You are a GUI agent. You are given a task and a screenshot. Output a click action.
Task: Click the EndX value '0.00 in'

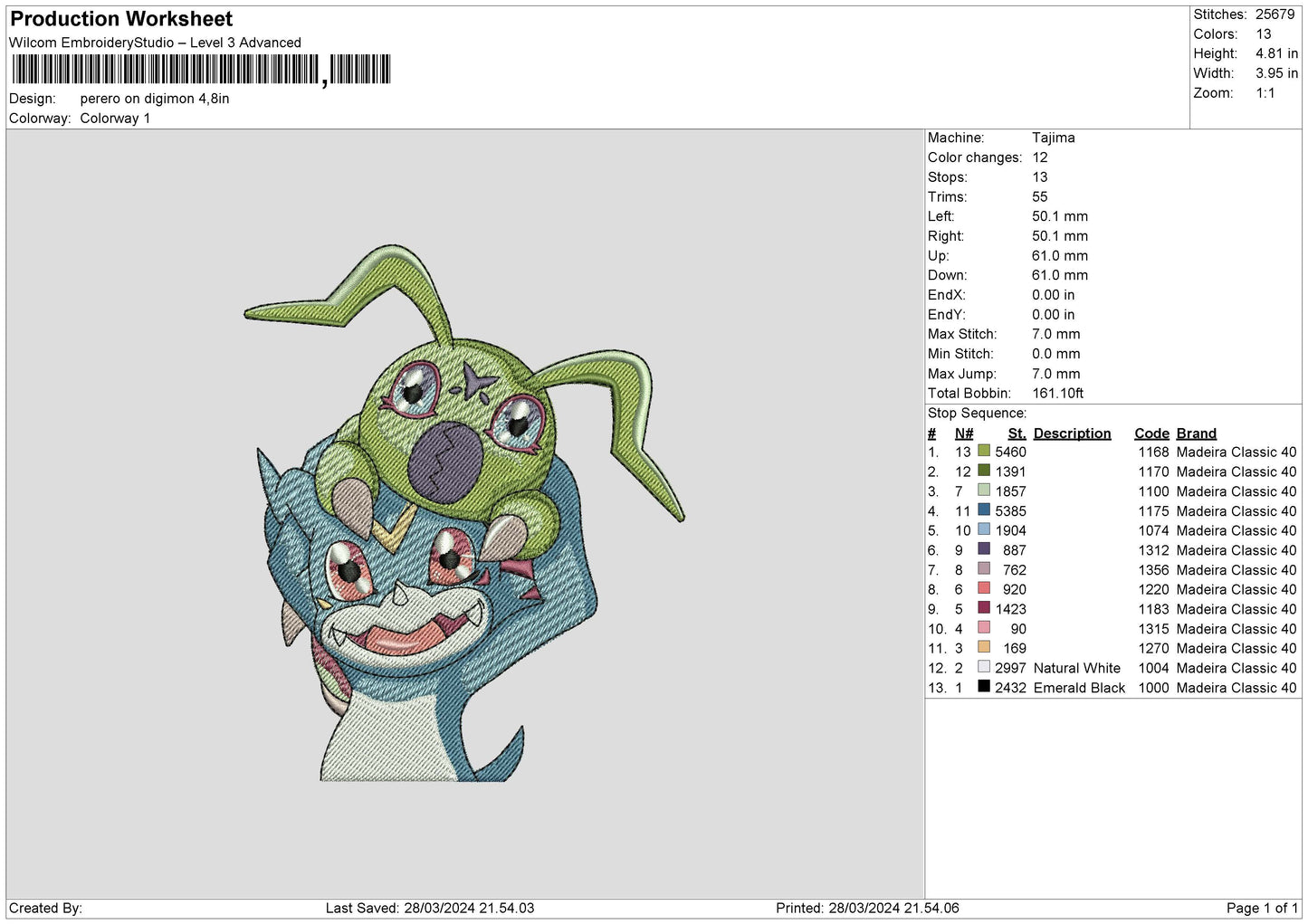point(1054,295)
